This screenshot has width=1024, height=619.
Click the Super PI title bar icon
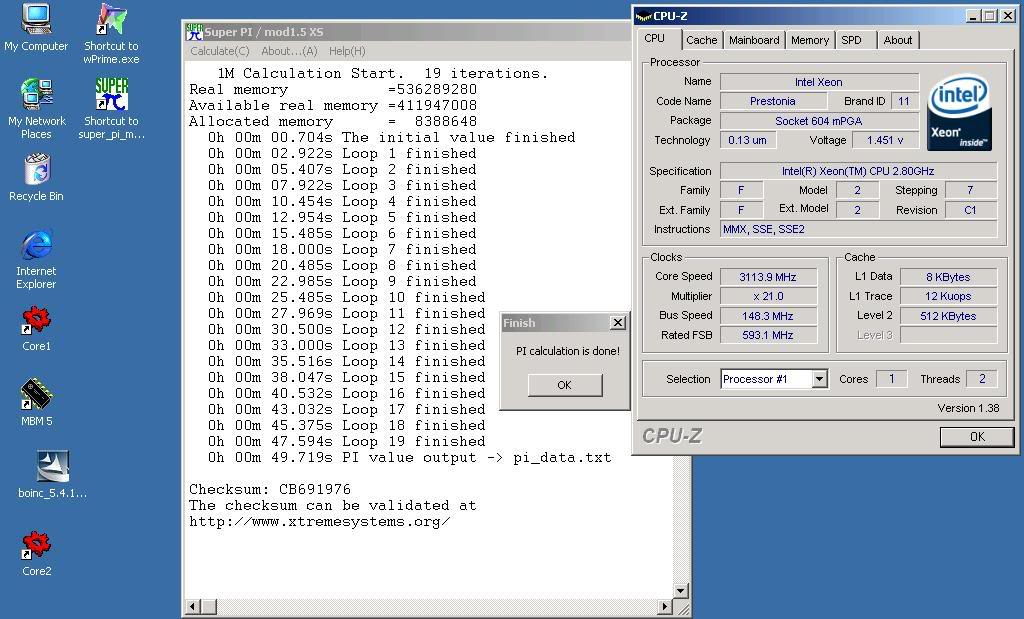[x=194, y=31]
